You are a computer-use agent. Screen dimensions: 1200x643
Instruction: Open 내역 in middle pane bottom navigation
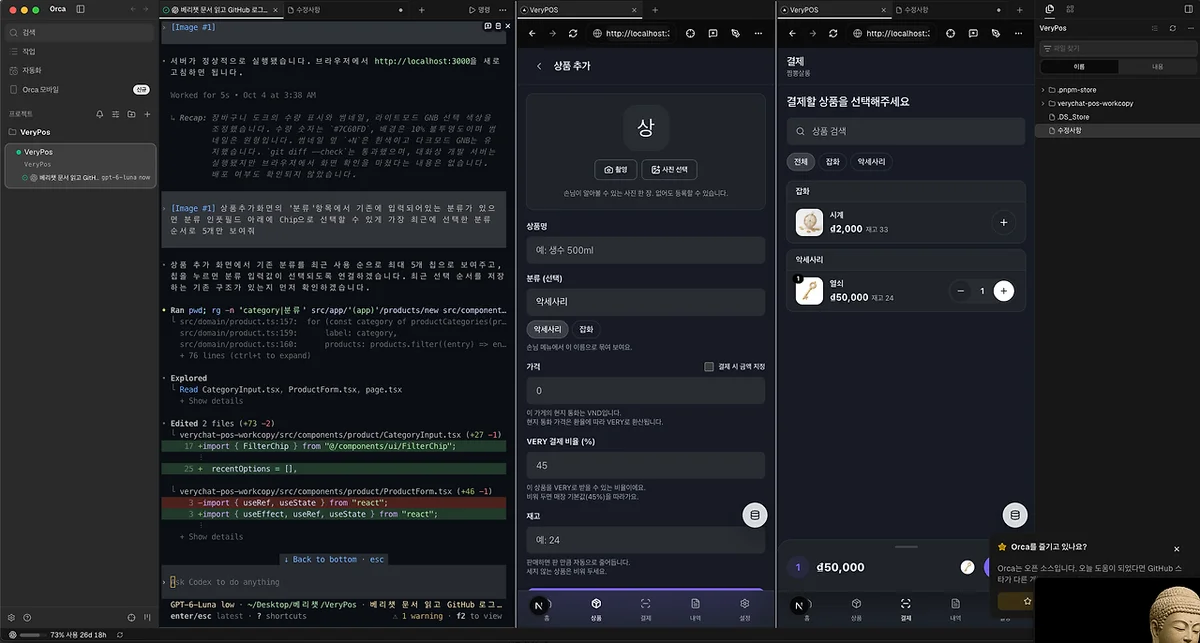click(695, 608)
